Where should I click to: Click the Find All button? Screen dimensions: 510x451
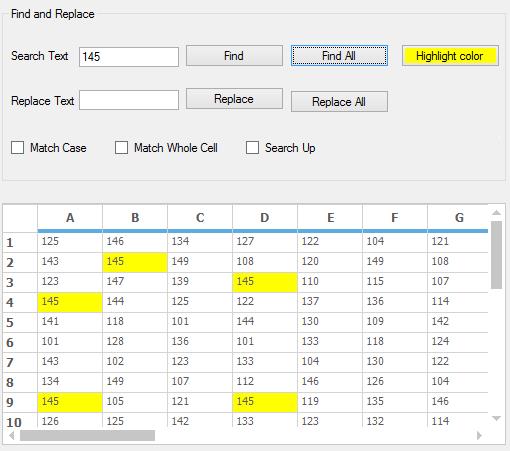point(339,56)
